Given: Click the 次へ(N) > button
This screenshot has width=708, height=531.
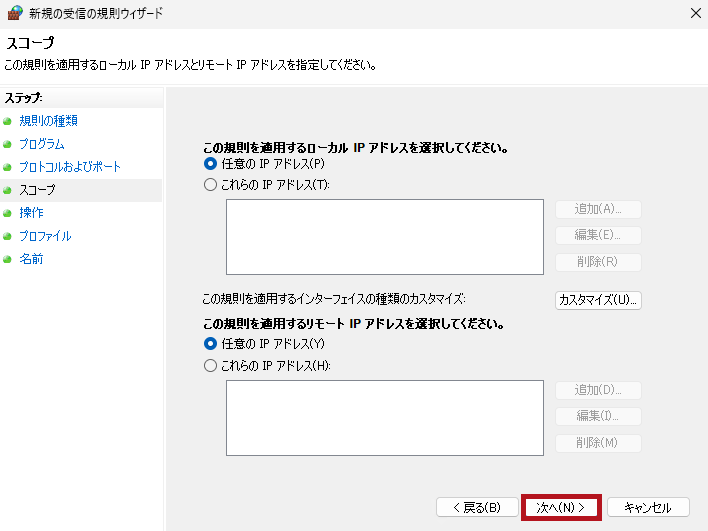Looking at the screenshot, I should [561, 508].
